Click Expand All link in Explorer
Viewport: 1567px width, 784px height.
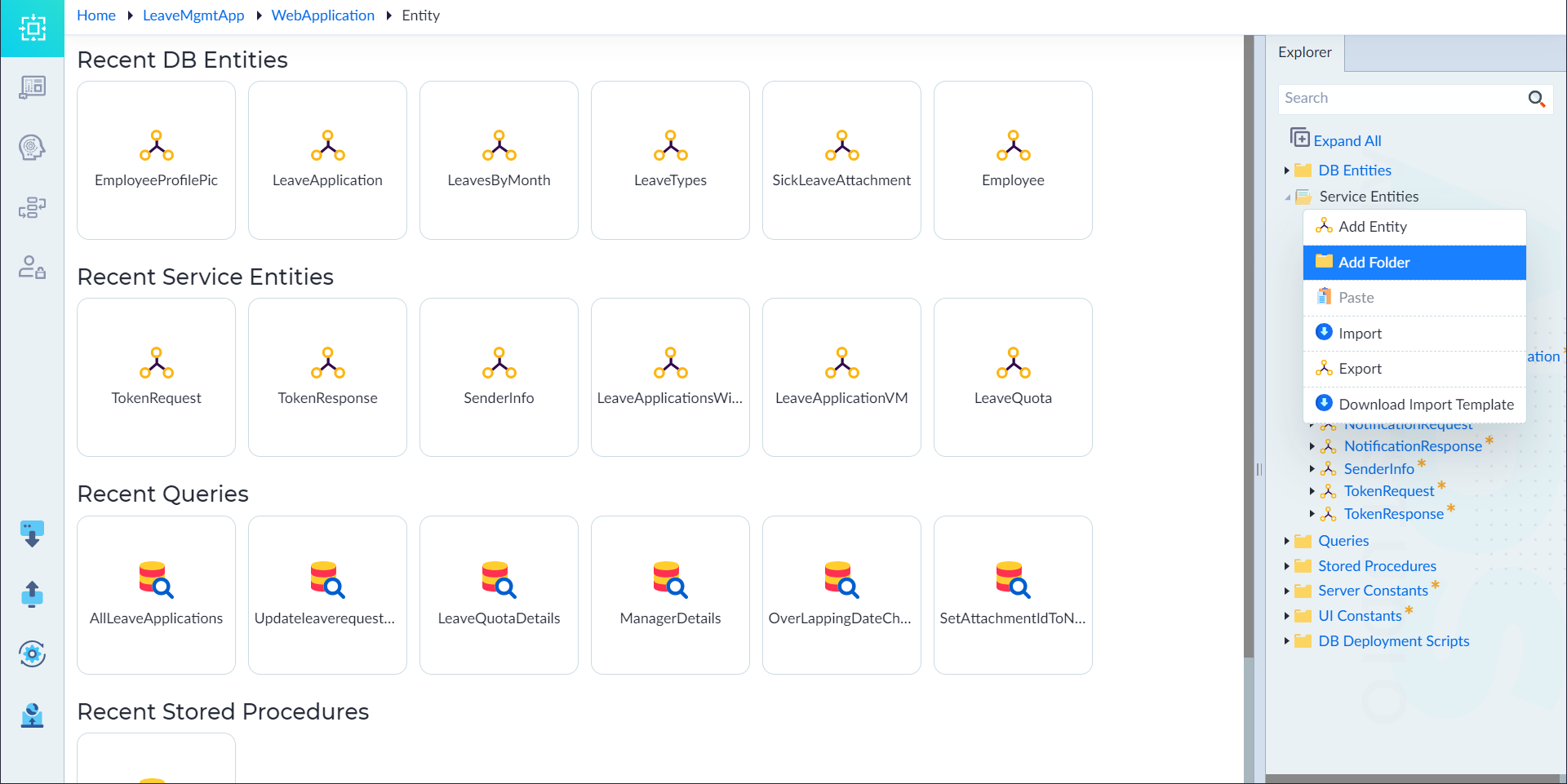[1347, 141]
